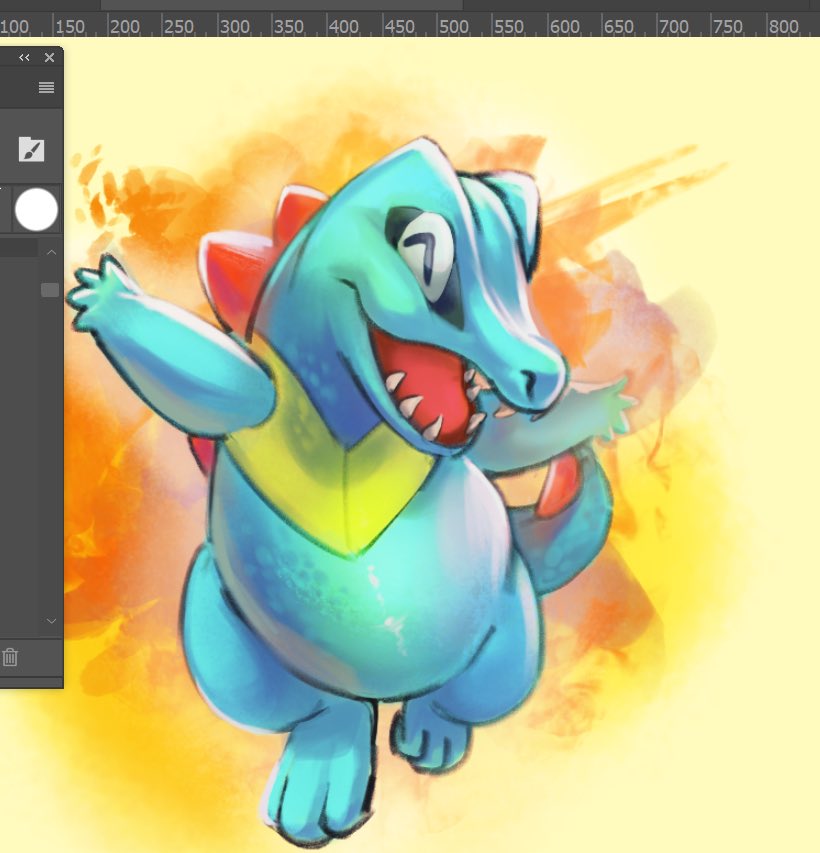The image size is (820, 853).
Task: Grab the panel's vertical scrollbar thumb
Action: click(x=50, y=290)
